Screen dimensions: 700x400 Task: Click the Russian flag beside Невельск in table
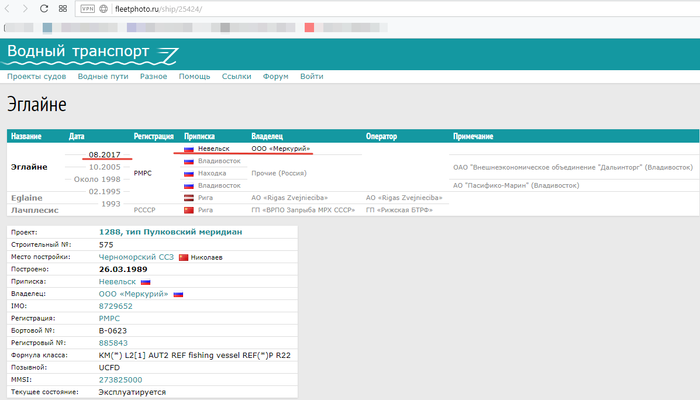pyautogui.click(x=188, y=148)
